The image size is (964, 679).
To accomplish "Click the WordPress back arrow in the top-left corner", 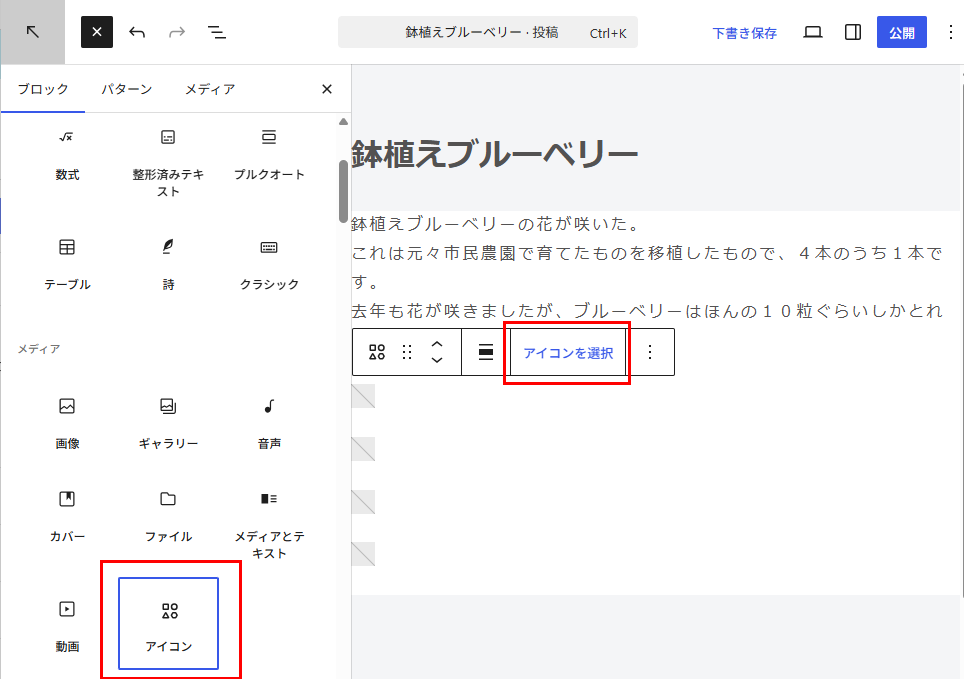I will click(x=33, y=32).
